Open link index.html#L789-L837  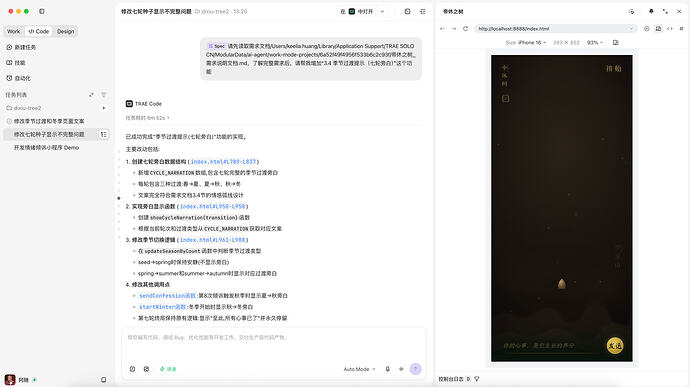(x=223, y=162)
